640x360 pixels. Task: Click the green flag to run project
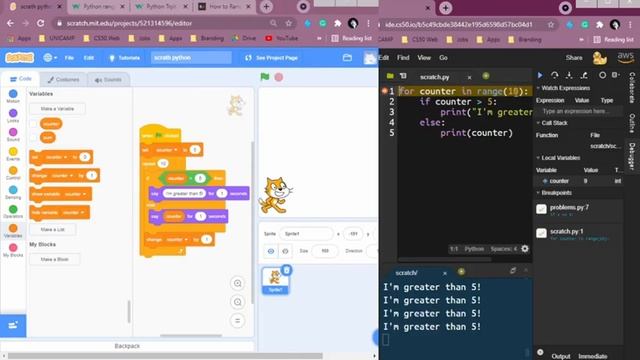(264, 77)
